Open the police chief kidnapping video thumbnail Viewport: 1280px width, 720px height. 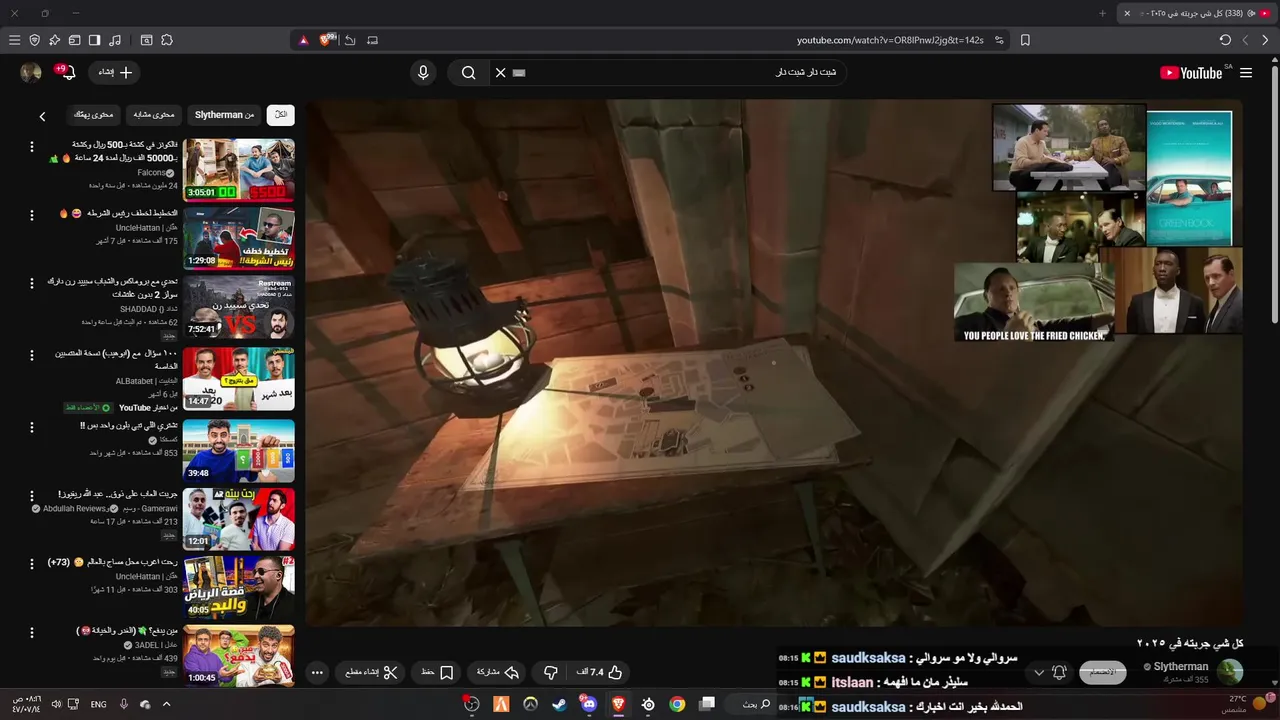[x=238, y=238]
